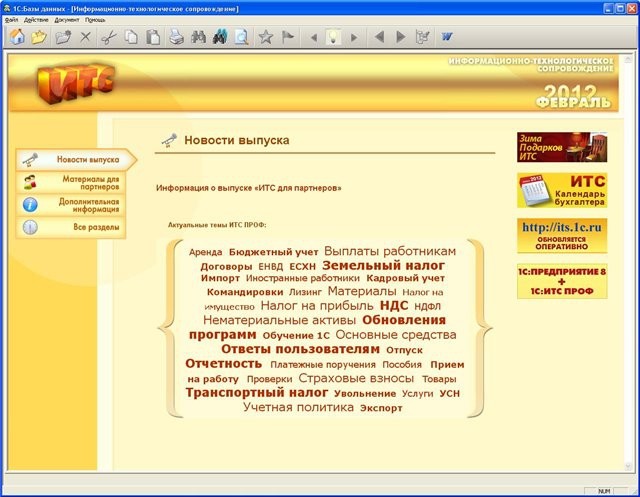Click the УСН topic link
Viewport: 640px width, 497px height.
coord(450,394)
